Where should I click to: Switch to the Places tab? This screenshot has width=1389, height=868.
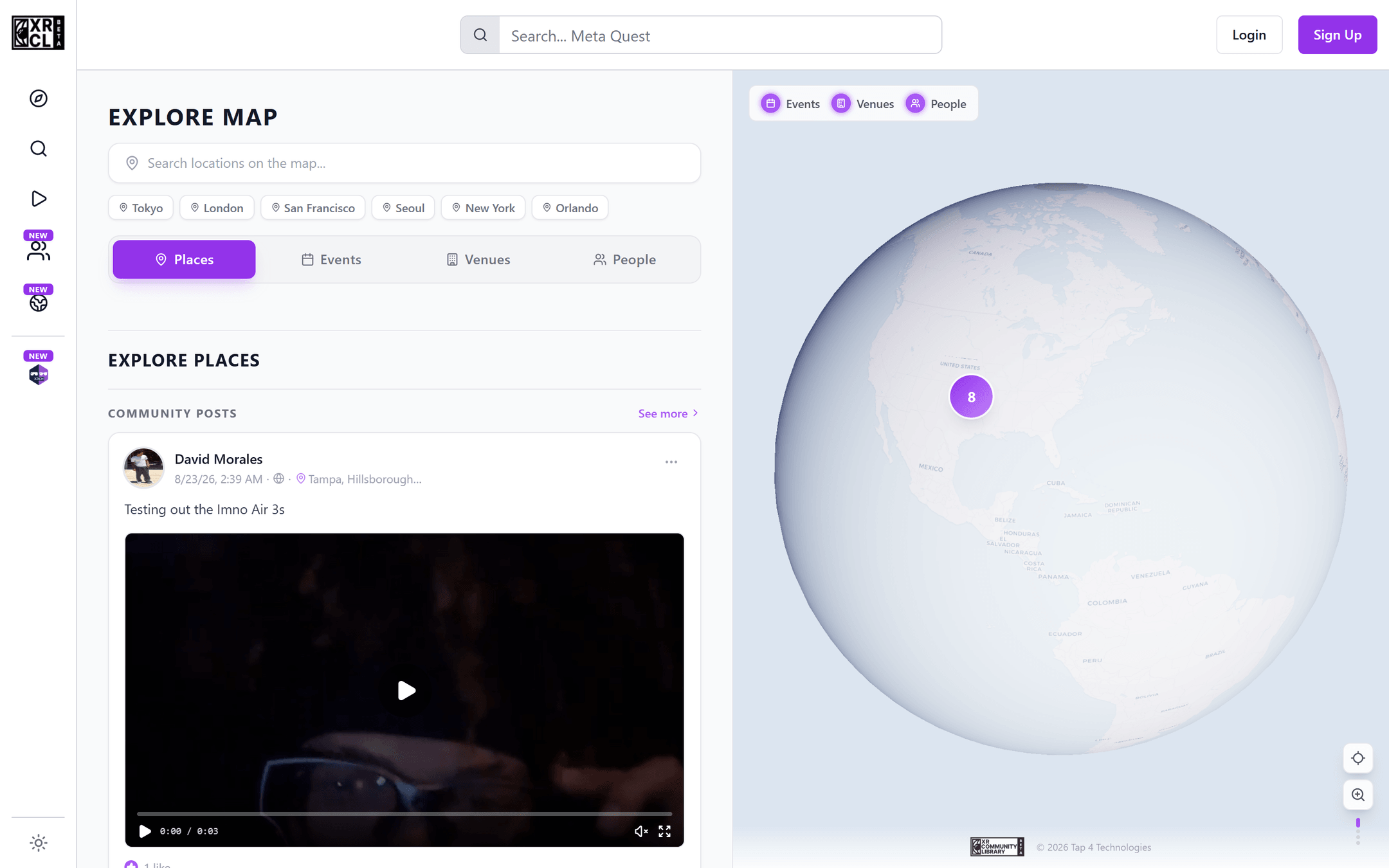tap(184, 259)
